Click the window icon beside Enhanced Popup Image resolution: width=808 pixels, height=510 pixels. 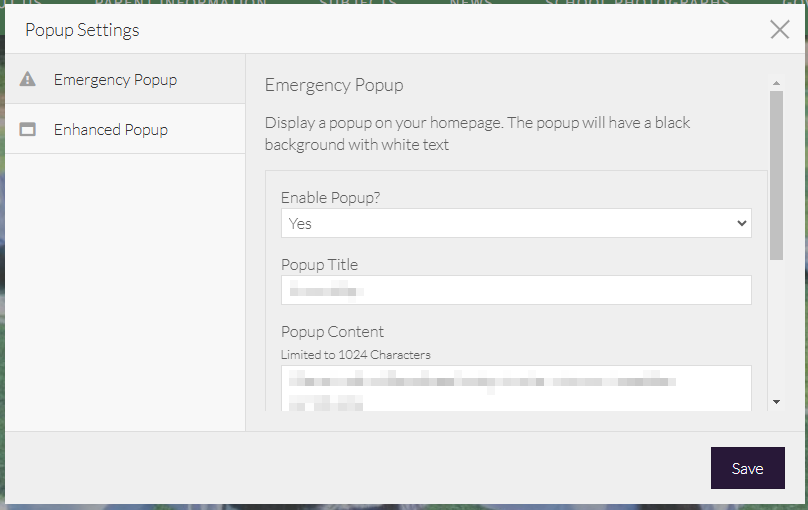(28, 129)
